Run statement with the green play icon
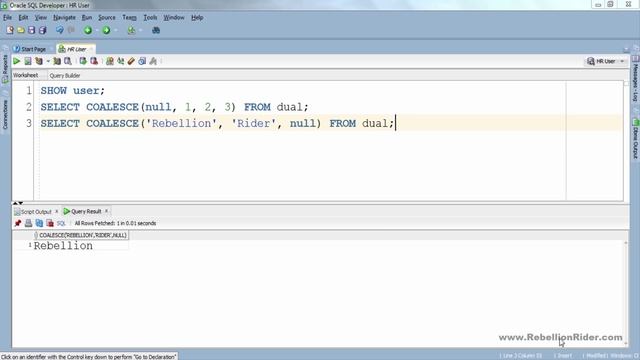 (x=16, y=61)
